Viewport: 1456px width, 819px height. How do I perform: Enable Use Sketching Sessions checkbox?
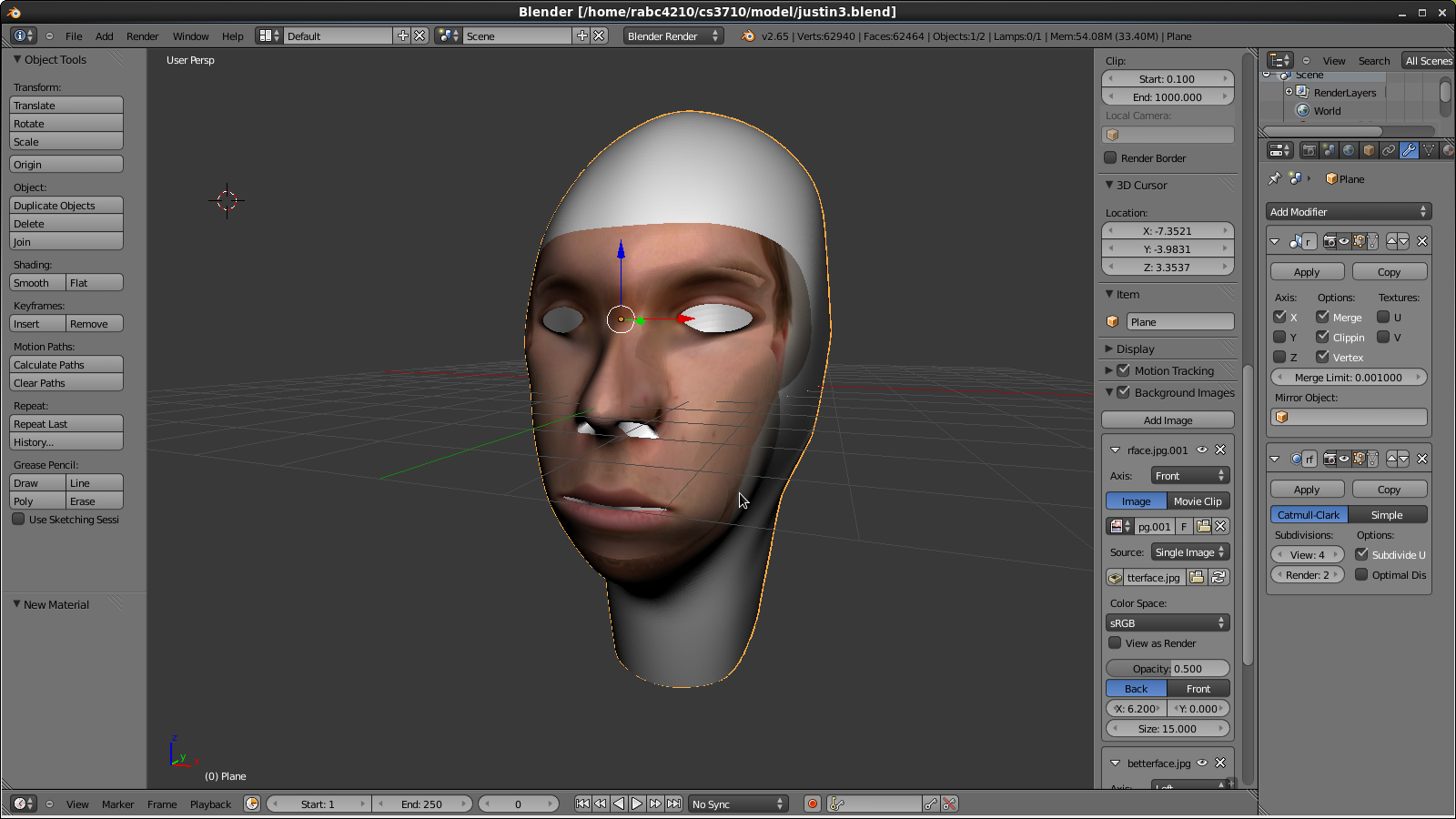coord(18,519)
